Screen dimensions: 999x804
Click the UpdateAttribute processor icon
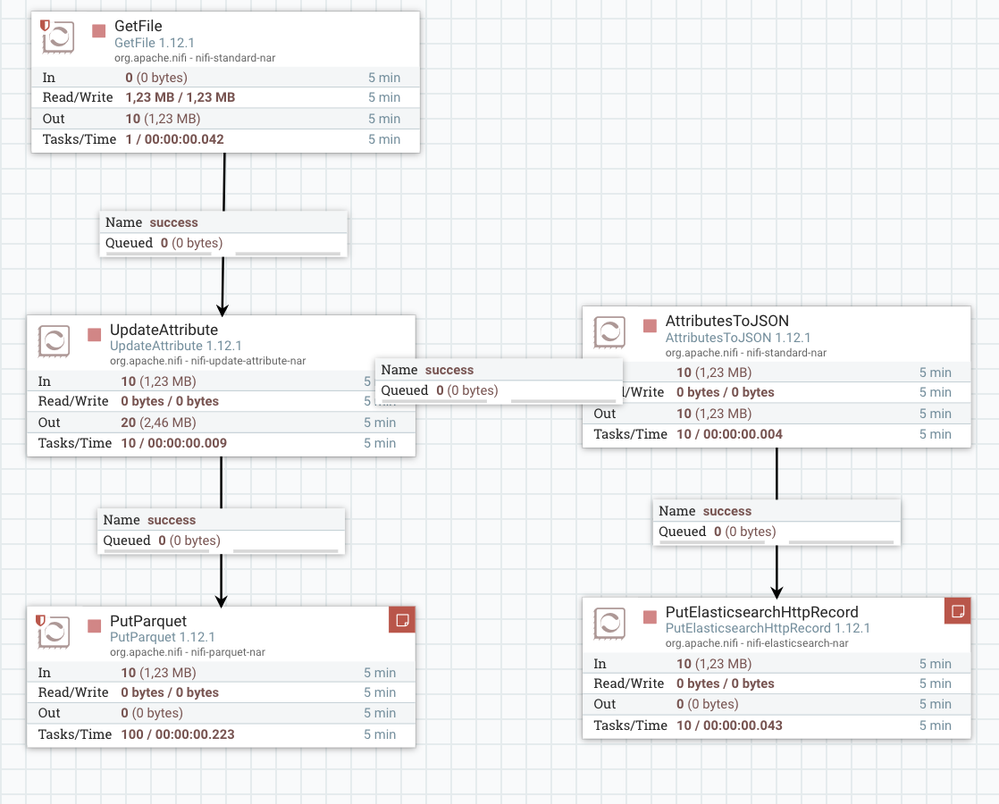(x=54, y=341)
